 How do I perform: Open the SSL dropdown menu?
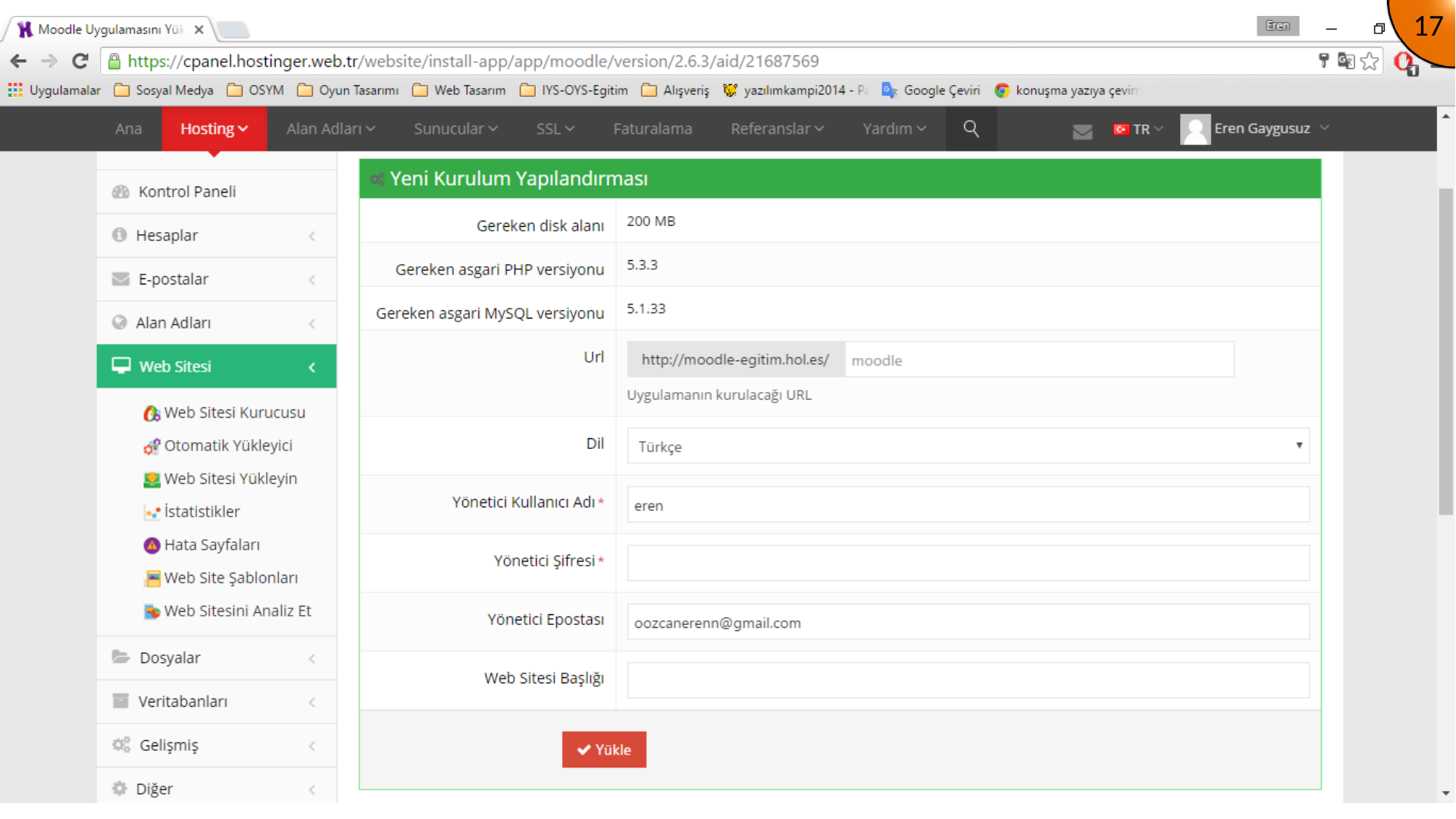[x=556, y=129]
